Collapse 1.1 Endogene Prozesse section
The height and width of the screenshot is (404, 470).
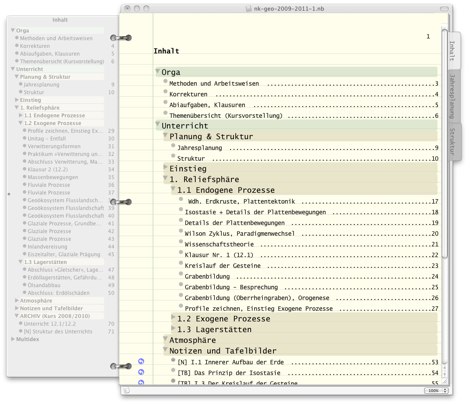click(173, 189)
